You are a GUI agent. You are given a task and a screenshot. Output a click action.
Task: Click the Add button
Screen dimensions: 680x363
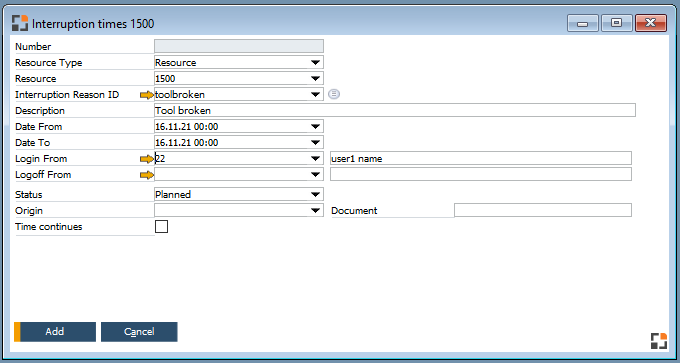(55, 332)
